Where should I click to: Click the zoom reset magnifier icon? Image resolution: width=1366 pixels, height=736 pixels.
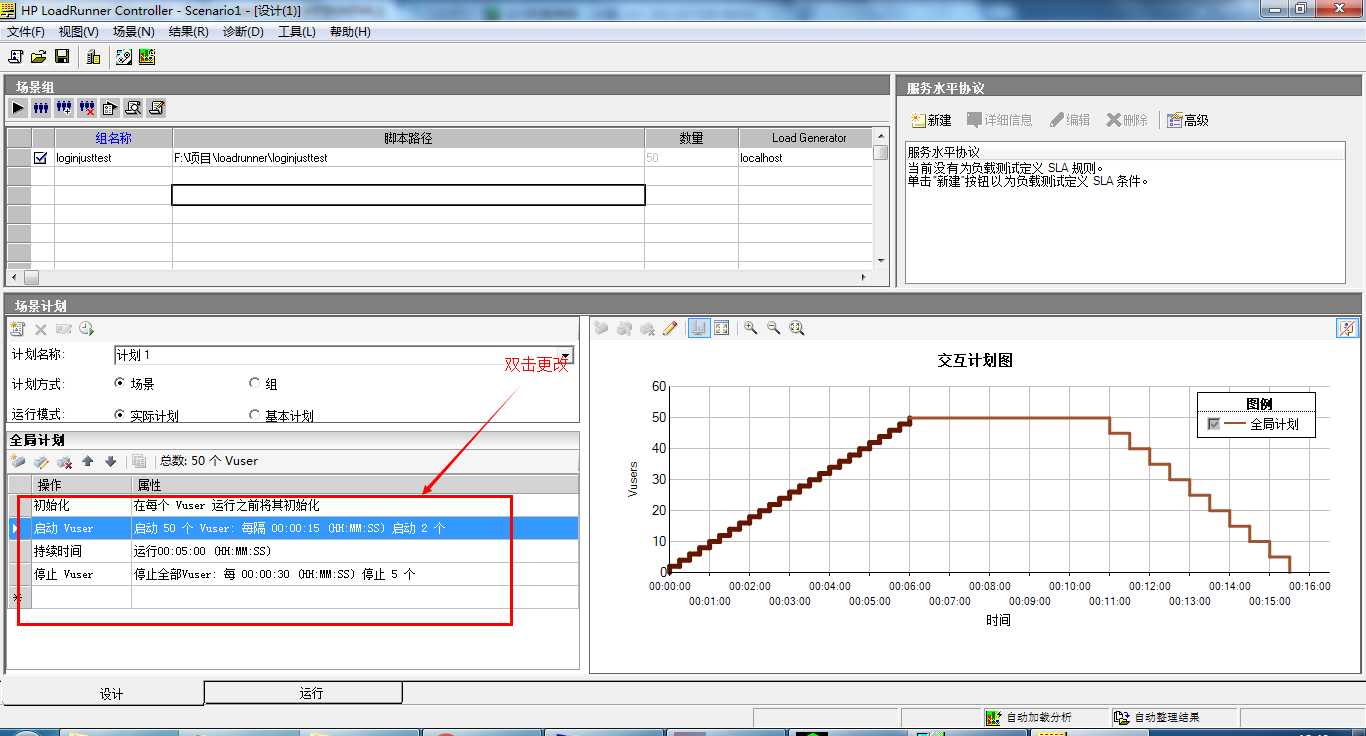click(797, 328)
